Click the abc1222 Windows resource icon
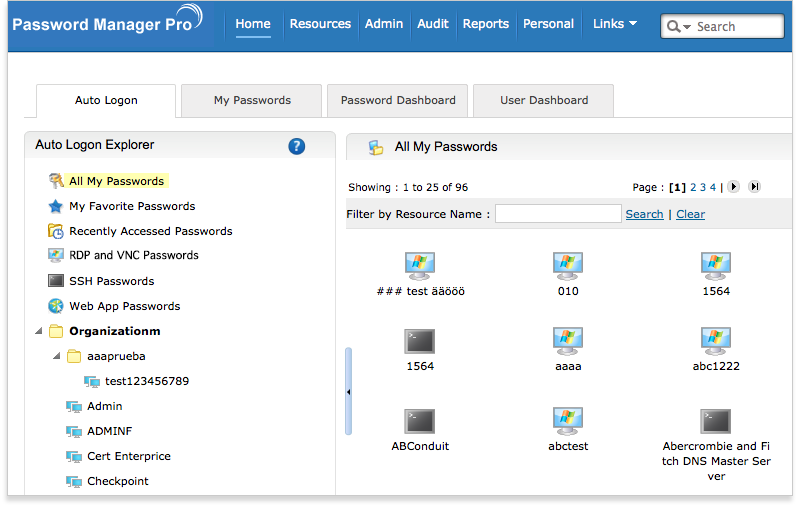This screenshot has height=516, width=800. pyautogui.click(x=716, y=340)
